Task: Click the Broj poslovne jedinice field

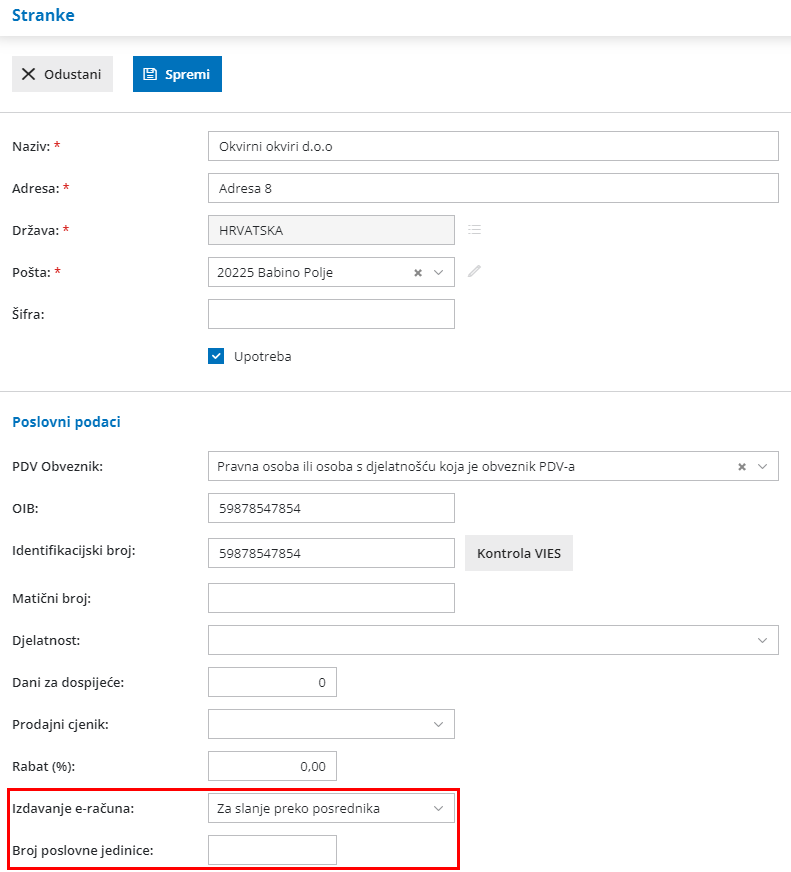Action: coord(272,850)
